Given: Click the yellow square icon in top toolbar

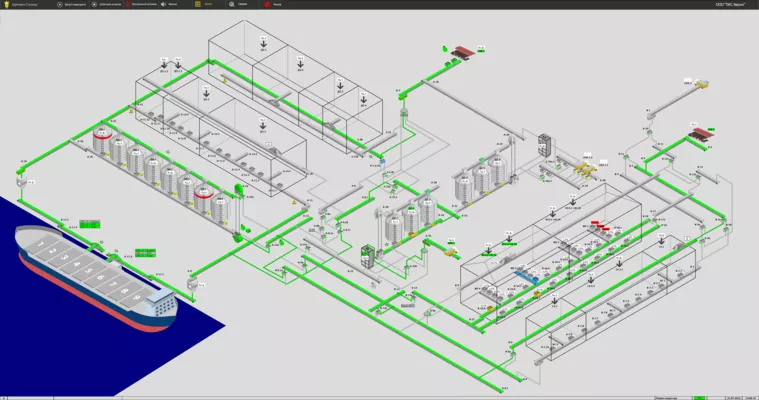Looking at the screenshot, I should pos(197,4).
